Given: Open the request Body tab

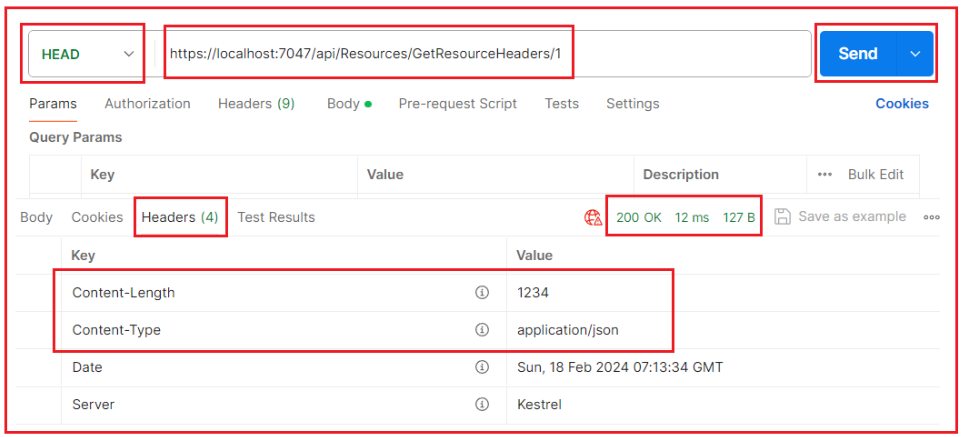Looking at the screenshot, I should point(349,104).
